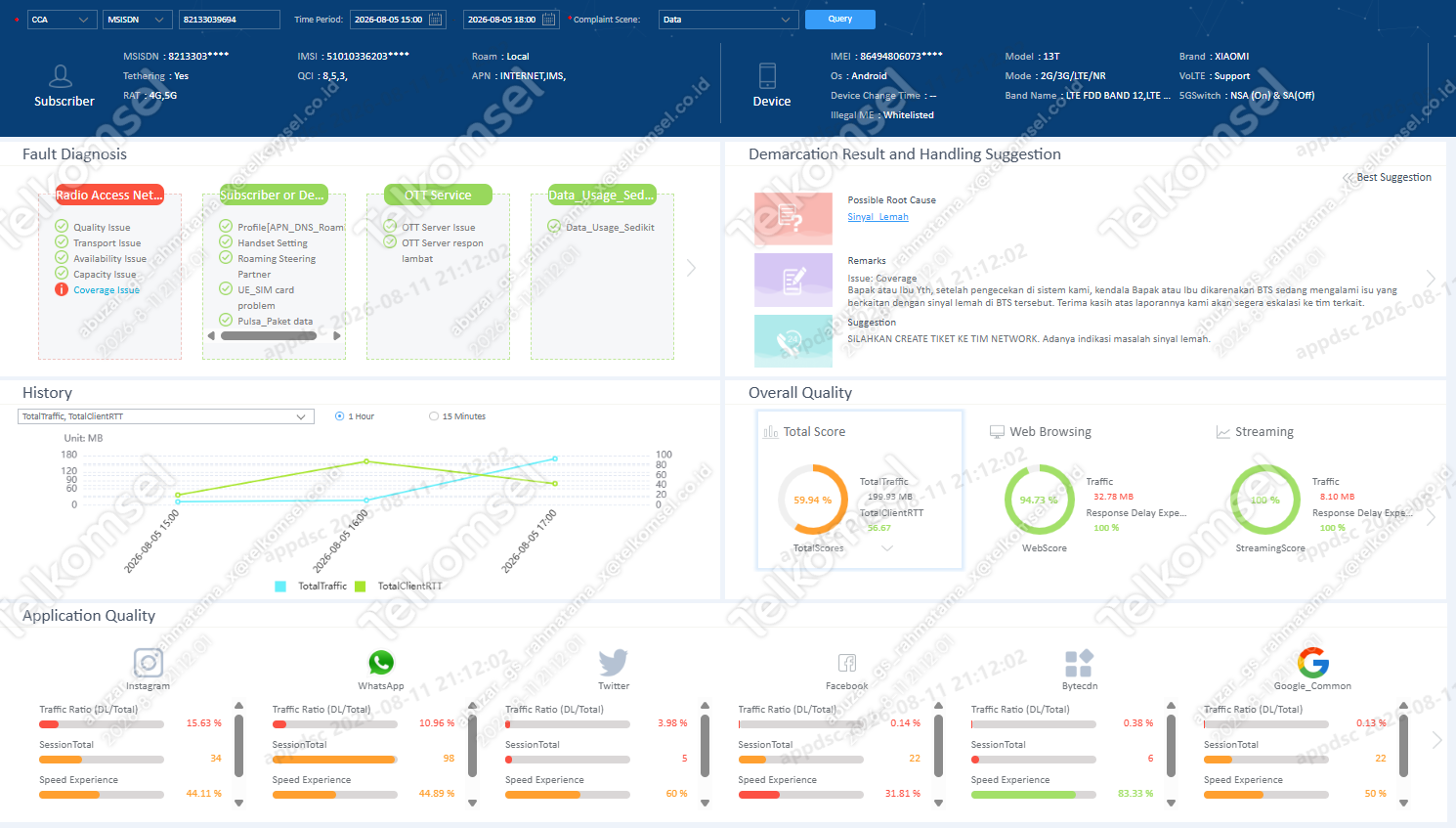Select the Data_Usage_Sed... green tab

point(602,195)
